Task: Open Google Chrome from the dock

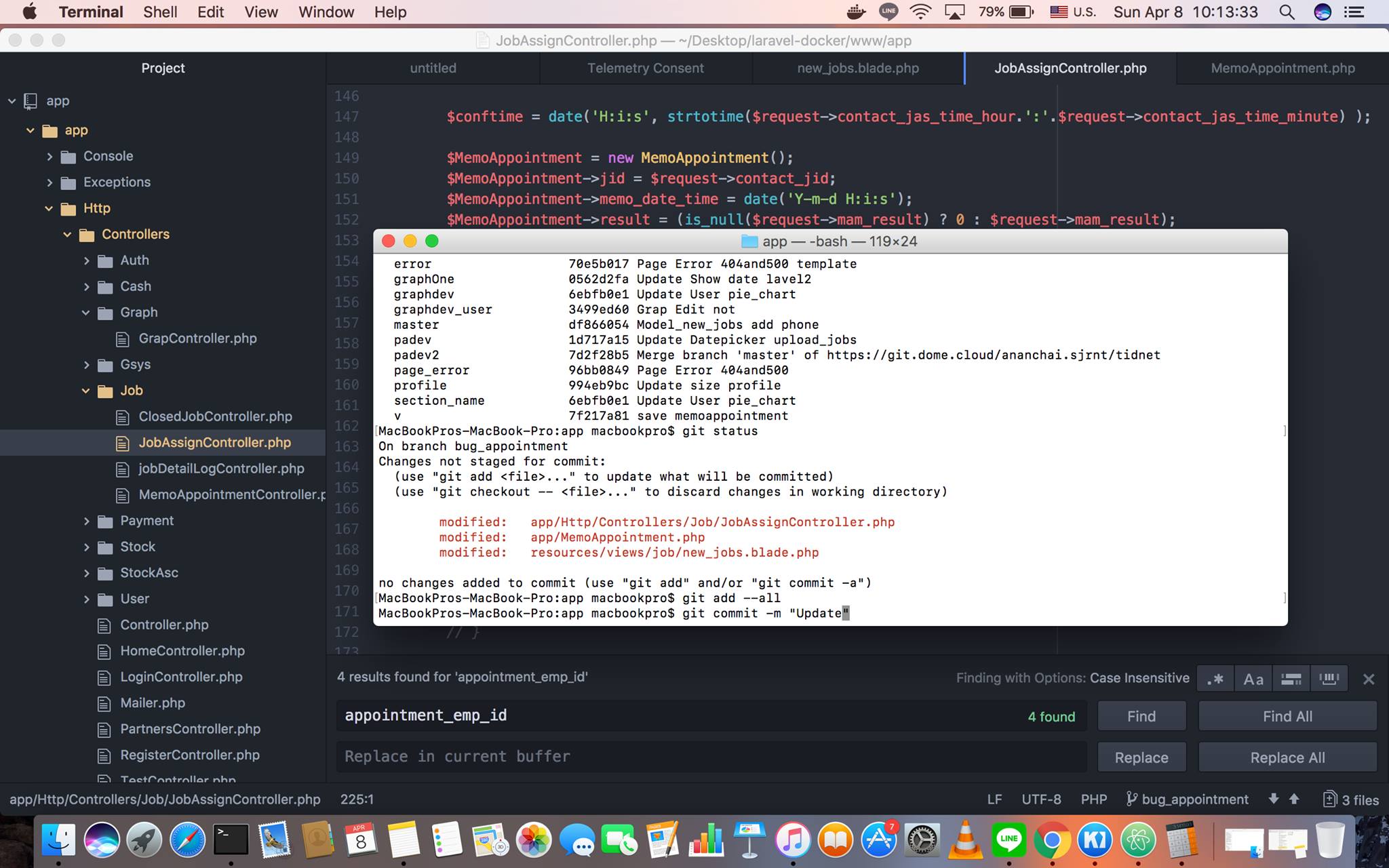Action: (1051, 841)
